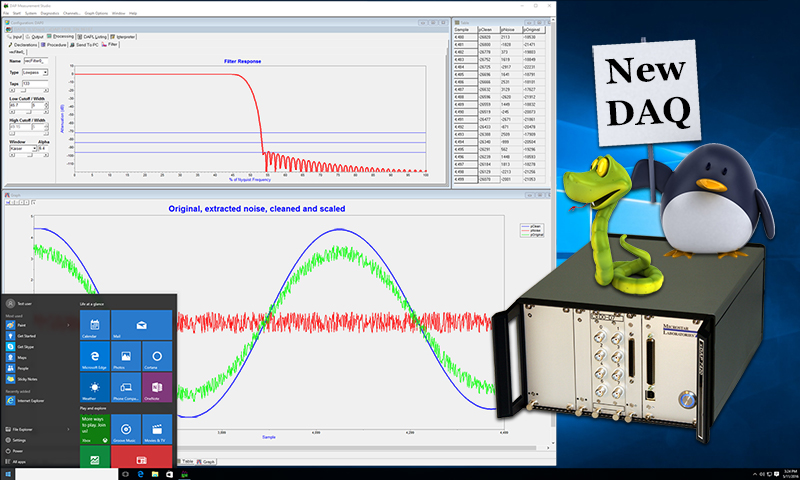Adjust the Low Cutoff slider
Viewport: 800px width, 480px height.
coord(29,112)
